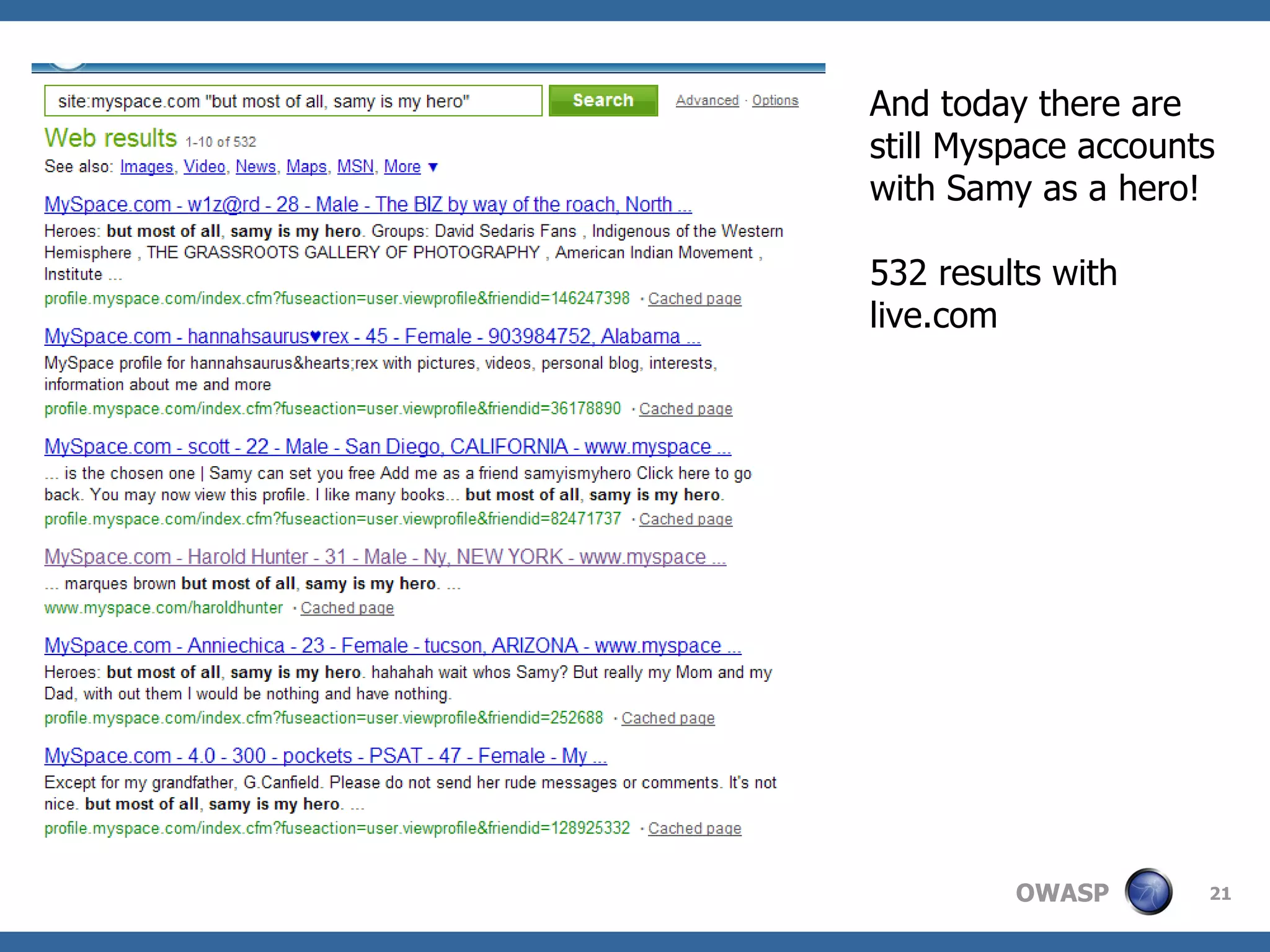View cached page for friendid=252688
This screenshot has width=1270, height=952.
pos(668,718)
